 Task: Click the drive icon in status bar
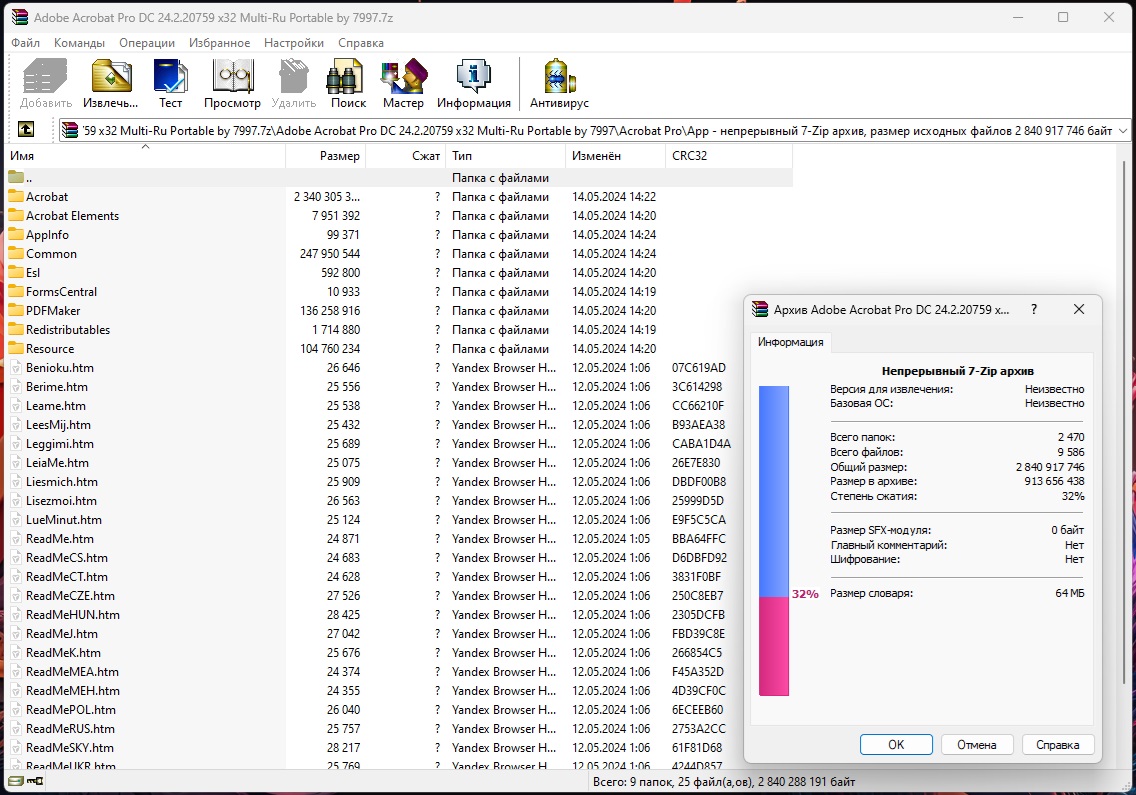15,781
